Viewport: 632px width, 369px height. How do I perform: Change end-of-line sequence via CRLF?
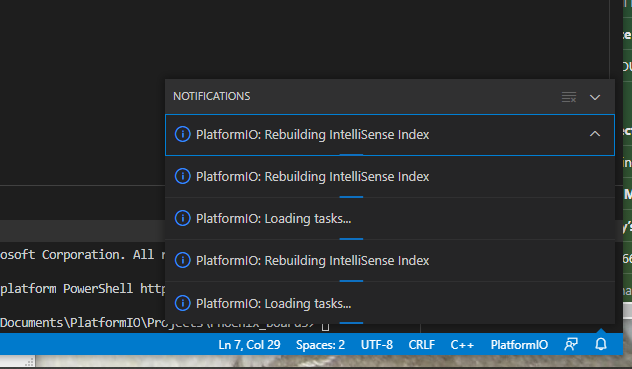click(422, 345)
